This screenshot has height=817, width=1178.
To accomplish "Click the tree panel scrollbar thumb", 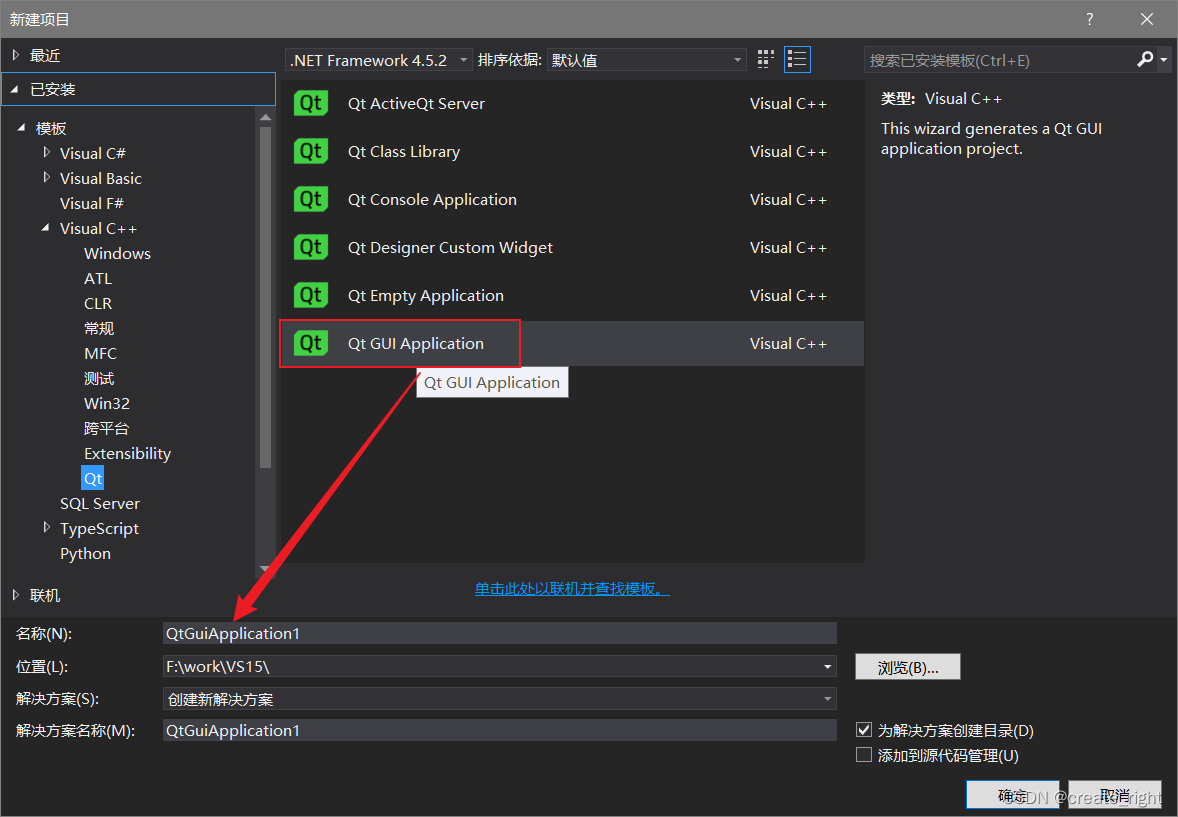I will (x=265, y=297).
